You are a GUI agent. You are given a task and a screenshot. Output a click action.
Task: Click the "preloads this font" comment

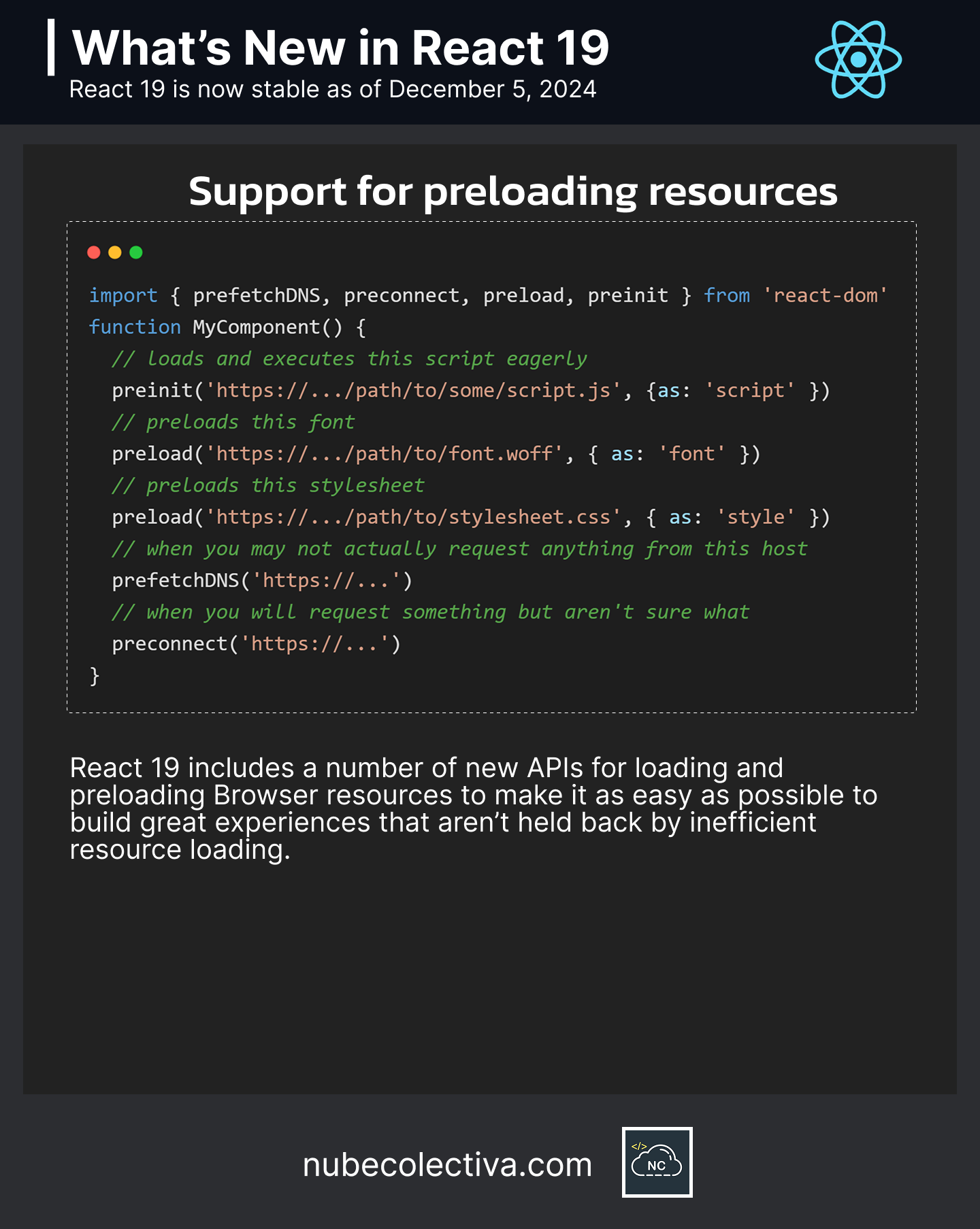coord(233,422)
